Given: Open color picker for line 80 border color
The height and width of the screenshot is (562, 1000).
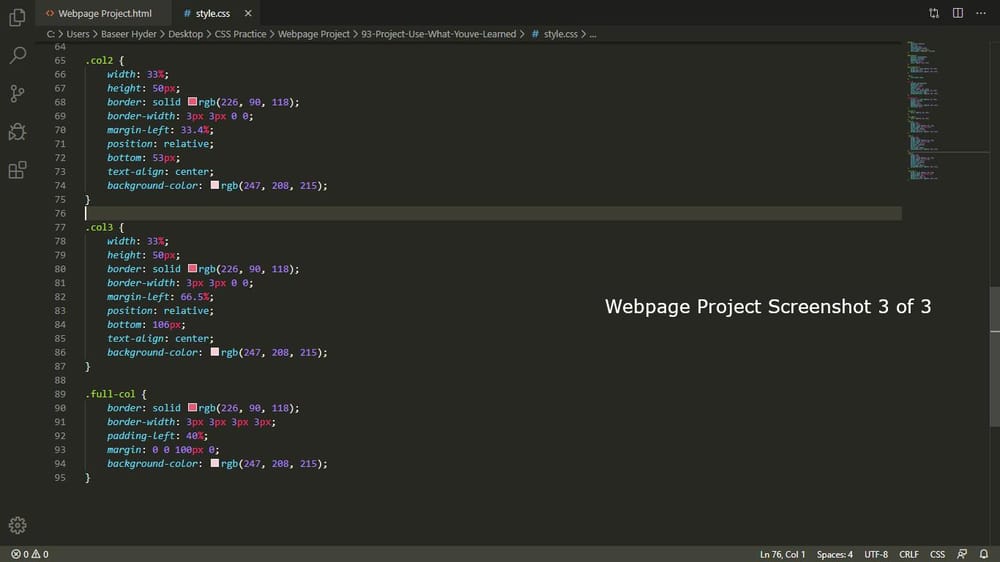Looking at the screenshot, I should click(x=192, y=269).
